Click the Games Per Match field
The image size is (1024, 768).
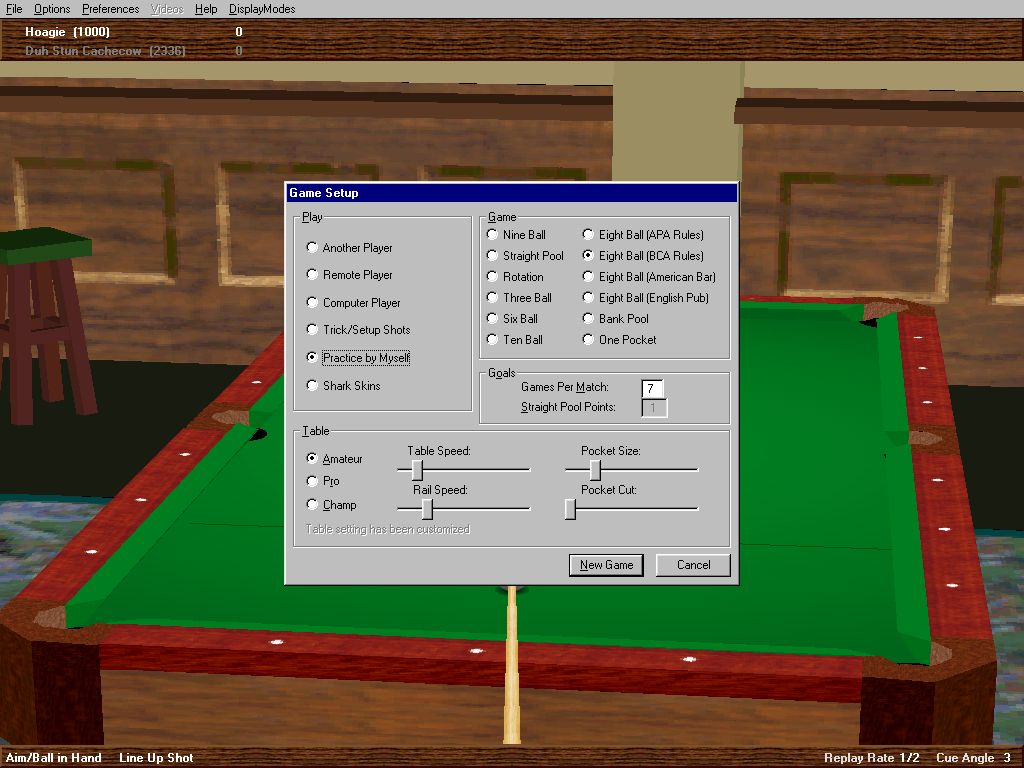pyautogui.click(x=652, y=388)
